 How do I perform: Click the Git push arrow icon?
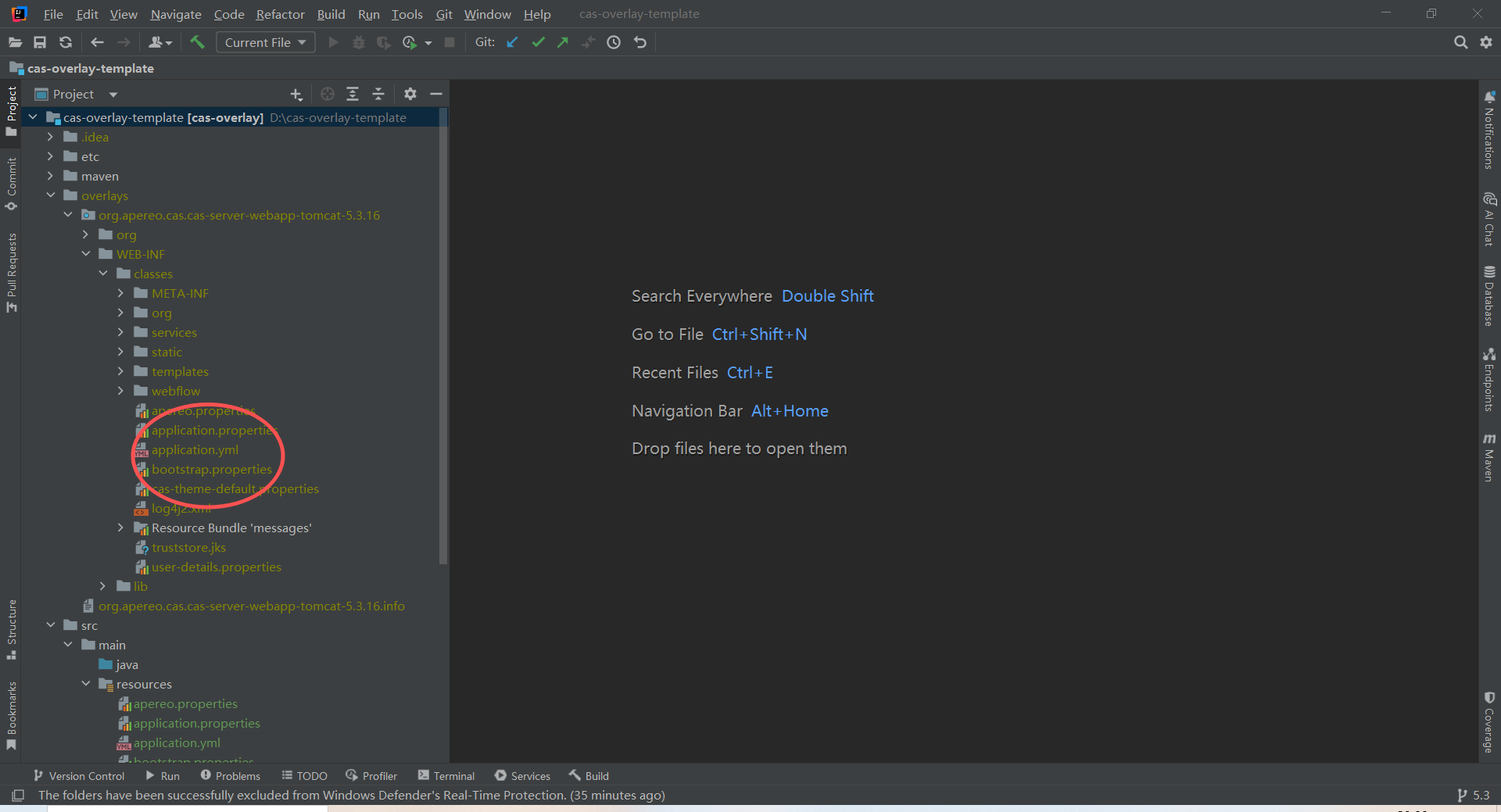pyautogui.click(x=563, y=42)
